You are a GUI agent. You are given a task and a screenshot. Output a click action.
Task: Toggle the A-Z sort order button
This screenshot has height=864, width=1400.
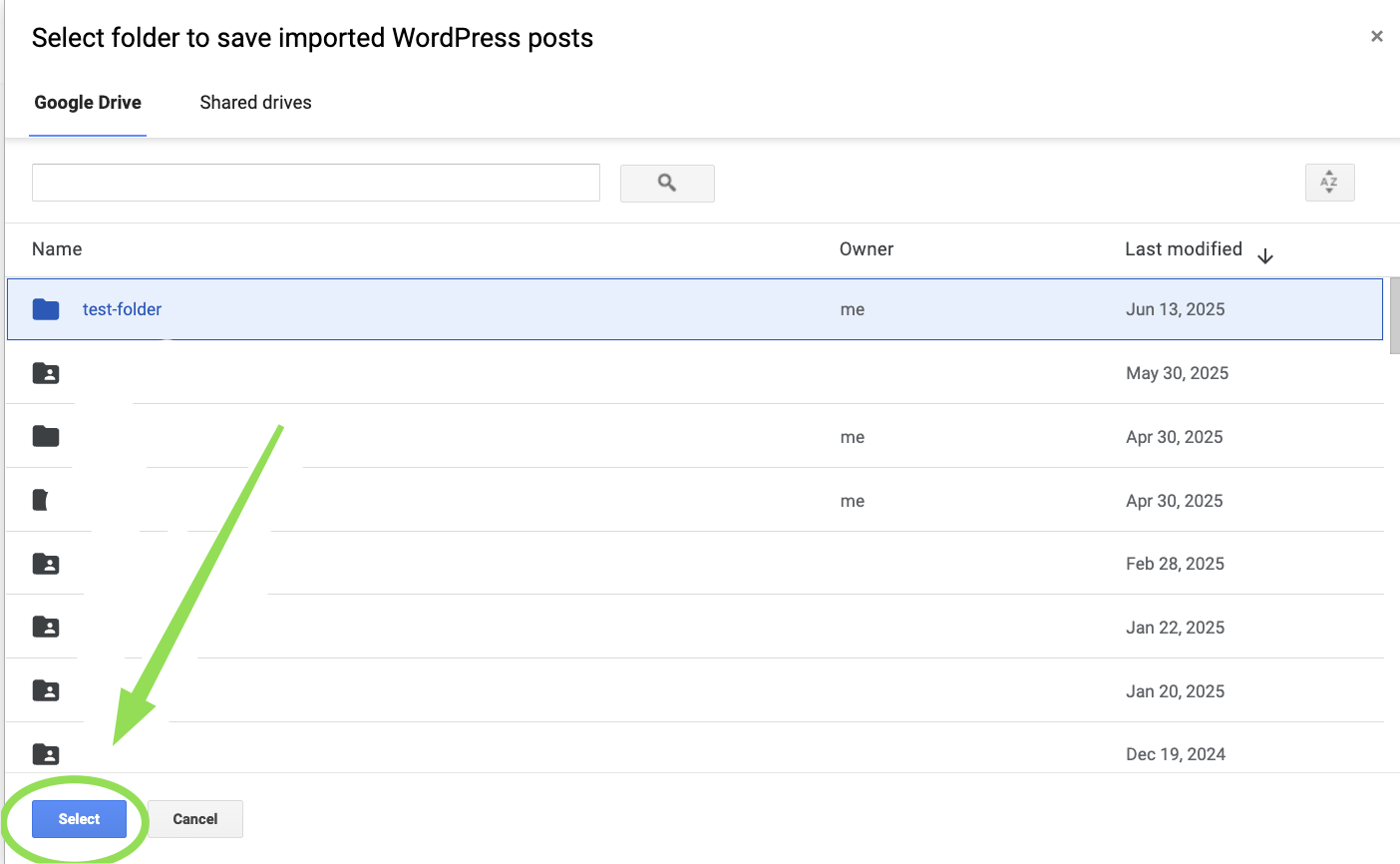[x=1329, y=183]
